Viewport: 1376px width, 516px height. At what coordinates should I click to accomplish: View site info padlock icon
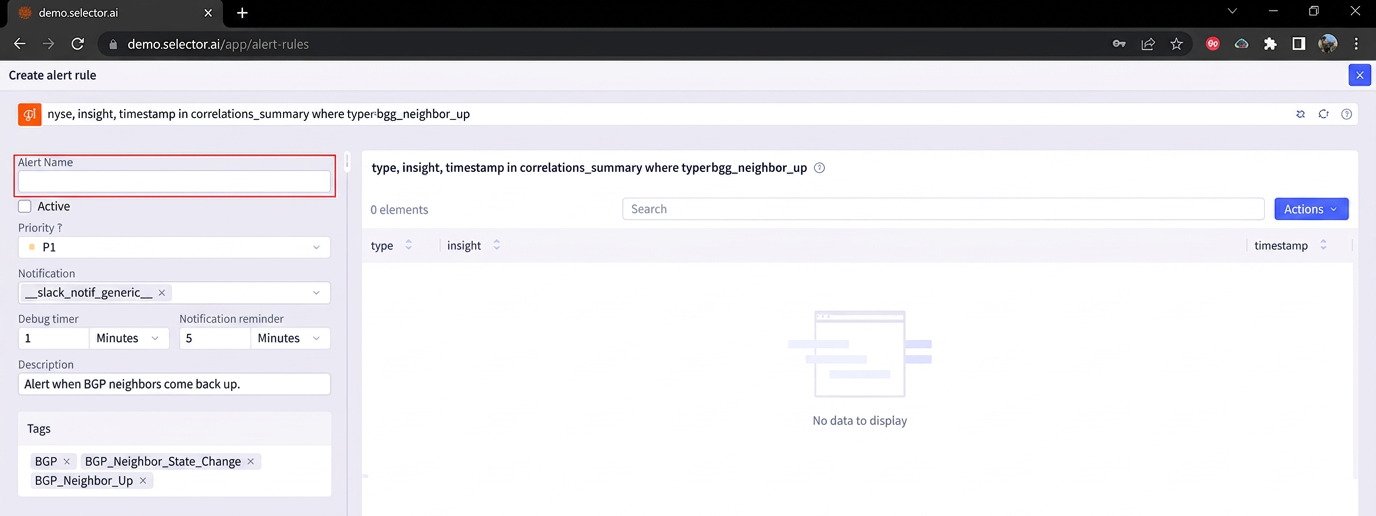[112, 44]
